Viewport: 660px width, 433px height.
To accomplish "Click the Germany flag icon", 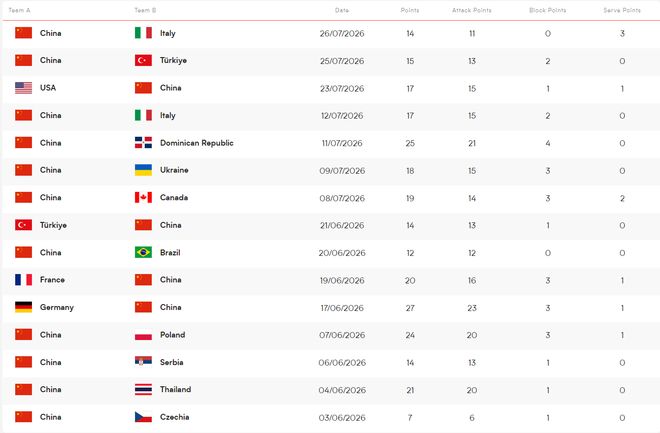I will point(24,307).
